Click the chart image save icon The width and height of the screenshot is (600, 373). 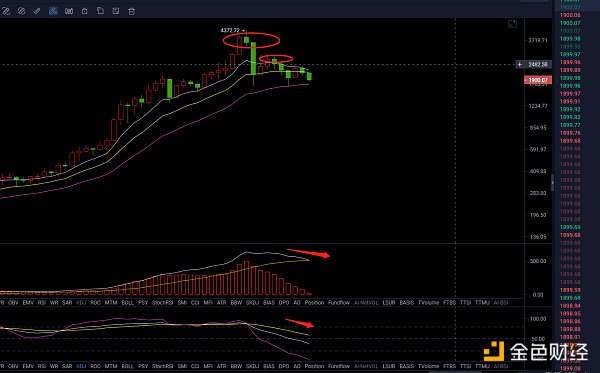116,11
